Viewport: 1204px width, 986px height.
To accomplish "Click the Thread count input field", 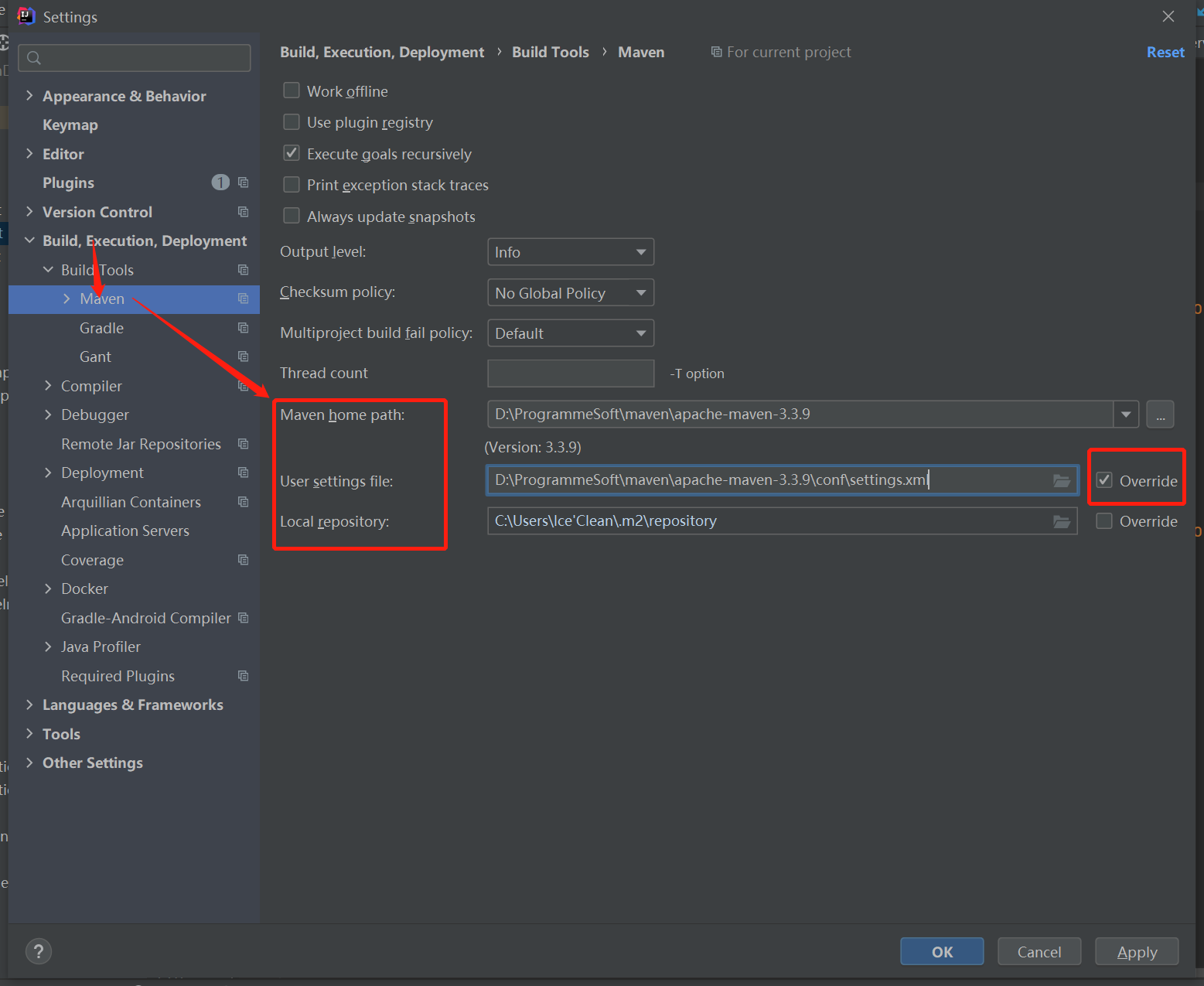I will (571, 374).
